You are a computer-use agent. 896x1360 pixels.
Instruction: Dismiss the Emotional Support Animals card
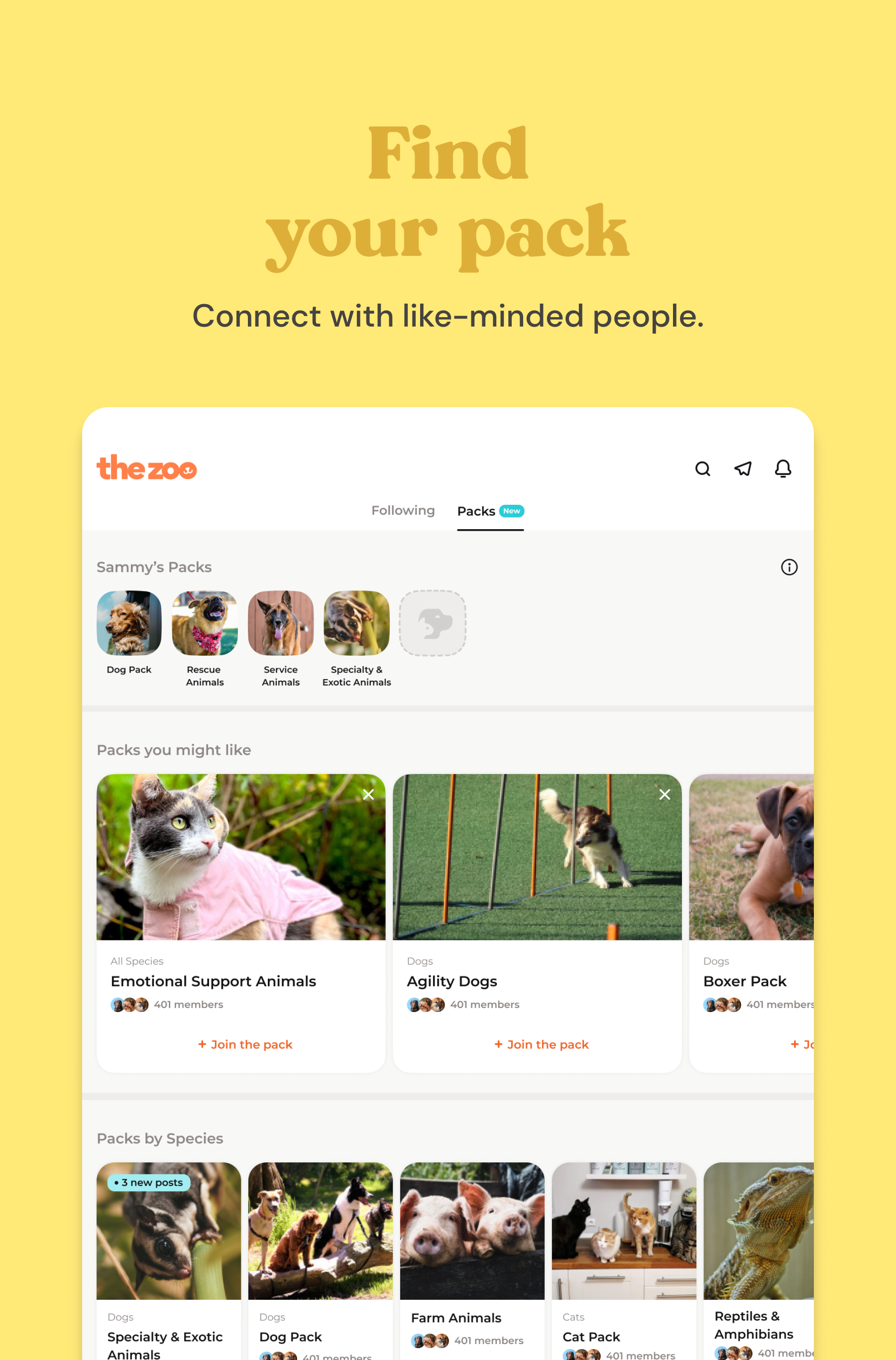point(368,794)
